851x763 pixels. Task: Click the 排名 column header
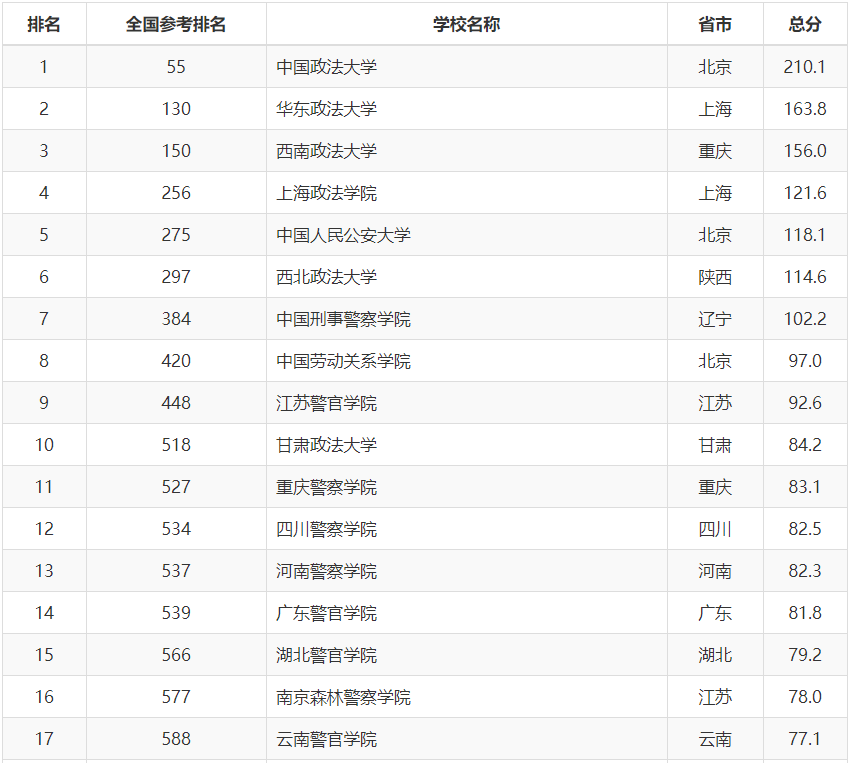click(x=44, y=25)
